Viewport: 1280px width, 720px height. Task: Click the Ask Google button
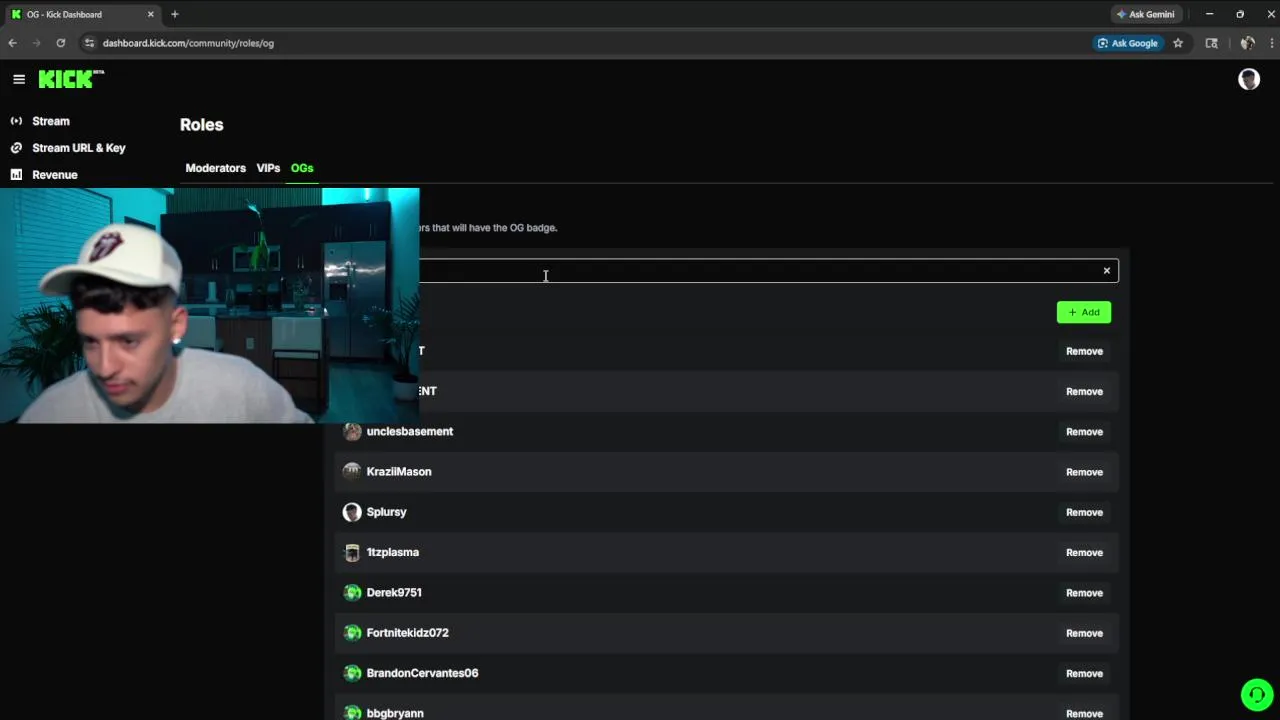tap(1127, 43)
